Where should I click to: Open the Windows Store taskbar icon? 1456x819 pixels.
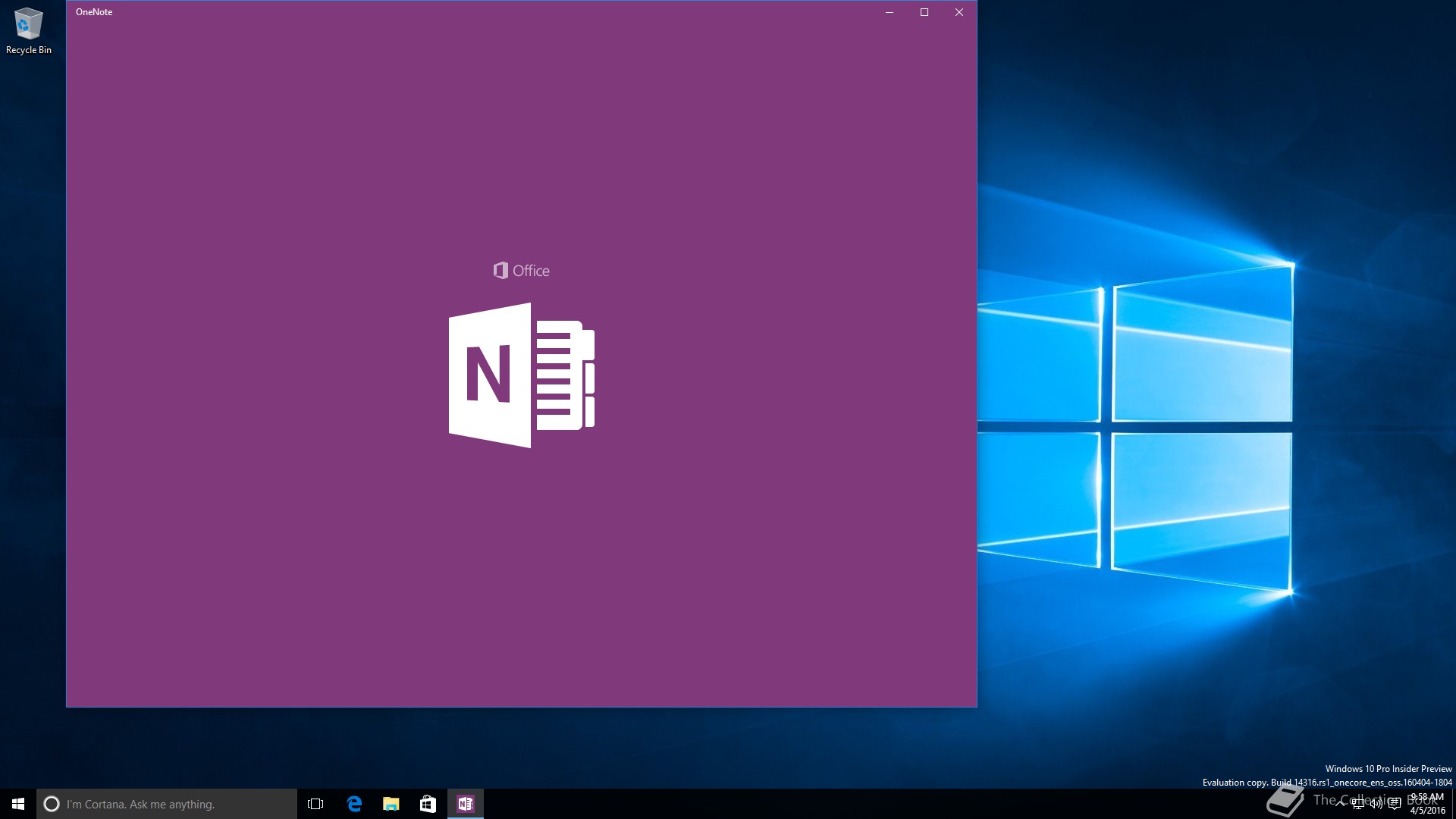(428, 804)
